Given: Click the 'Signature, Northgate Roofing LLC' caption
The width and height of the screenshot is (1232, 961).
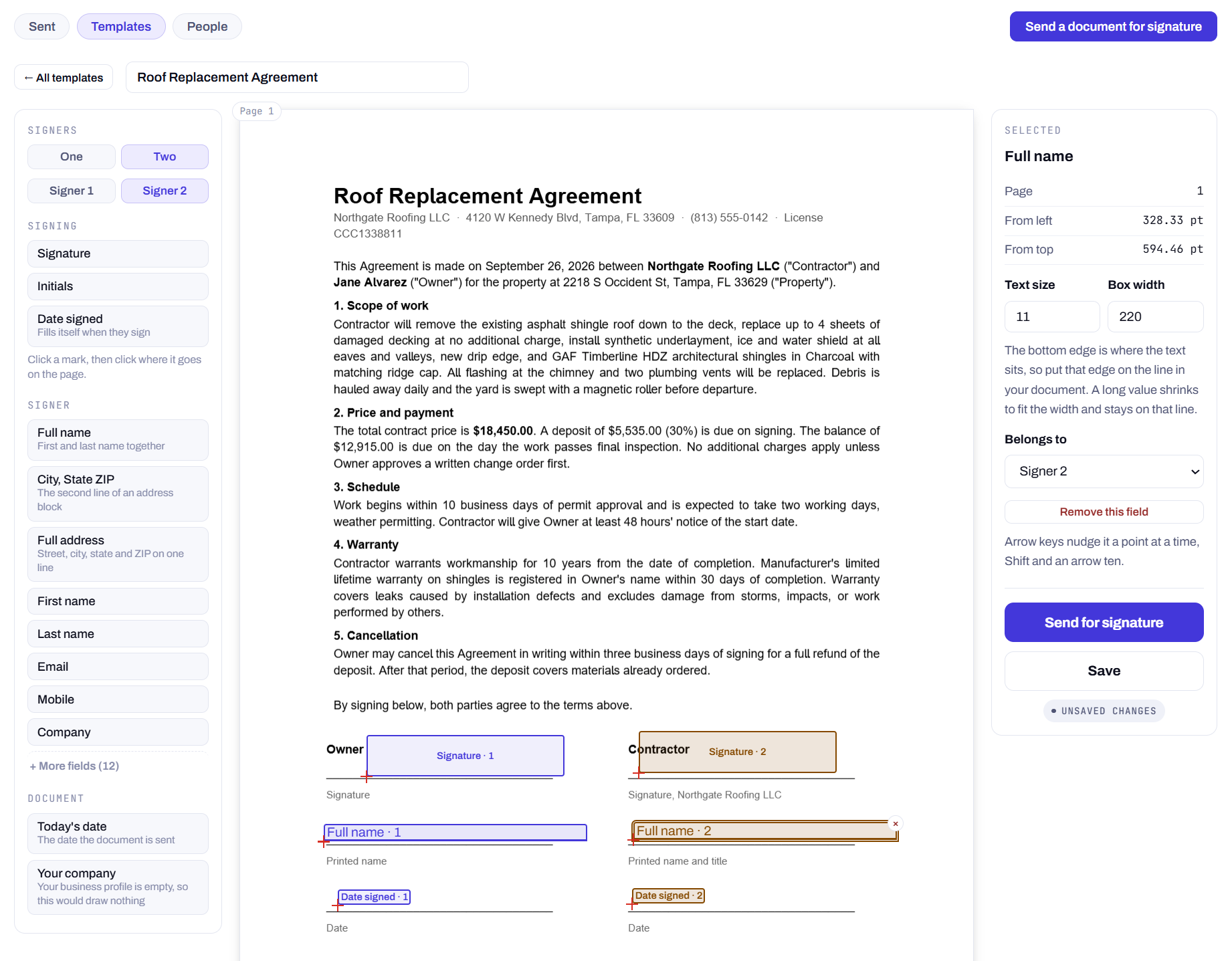Looking at the screenshot, I should pyautogui.click(x=705, y=795).
